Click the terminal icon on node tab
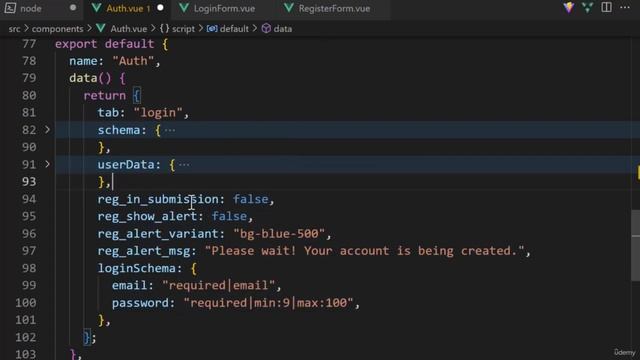The width and height of the screenshot is (640, 360). pos(10,8)
